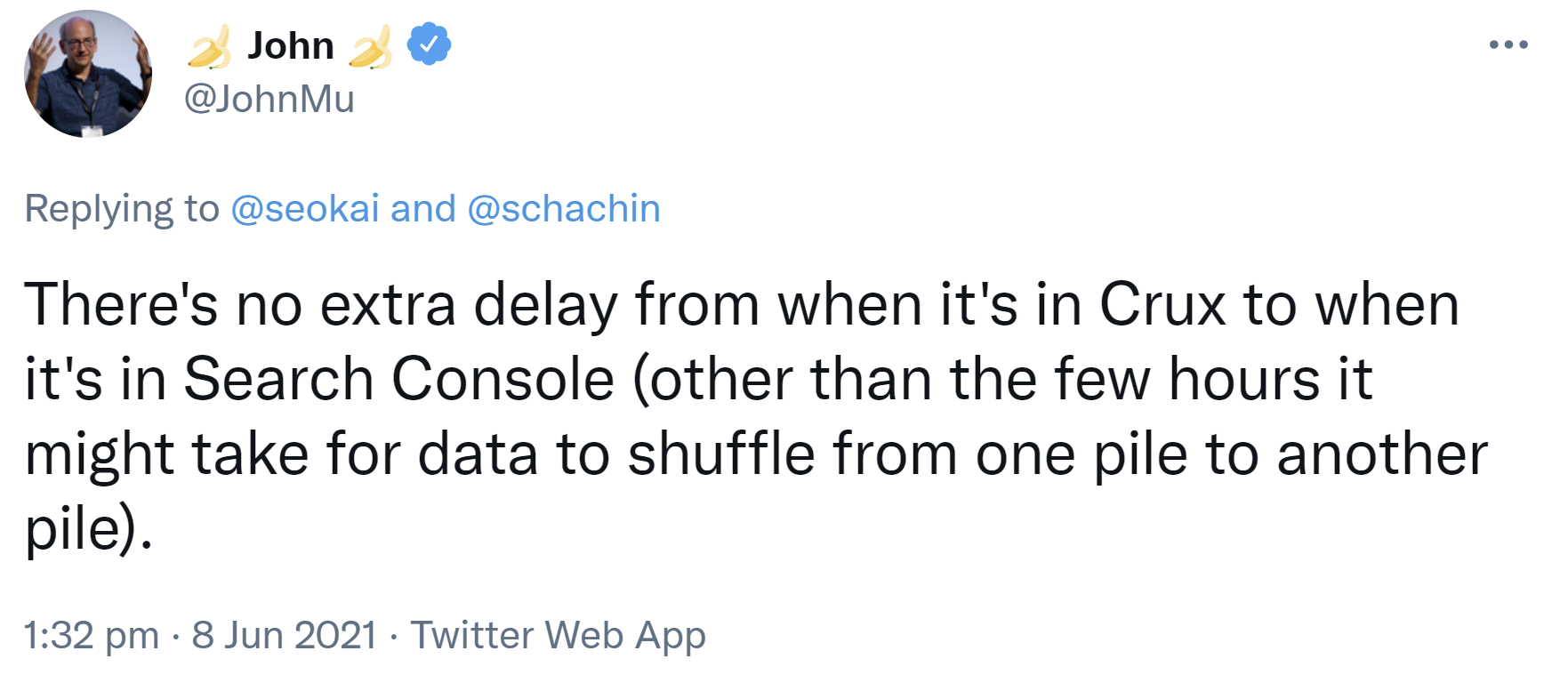Click the Twitter Web App source label
Screen dimensions: 1568x691
point(559,634)
